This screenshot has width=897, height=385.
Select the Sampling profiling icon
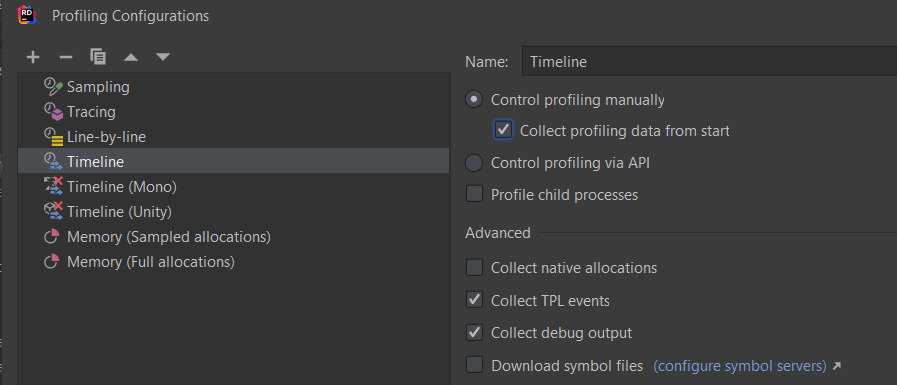click(x=53, y=87)
